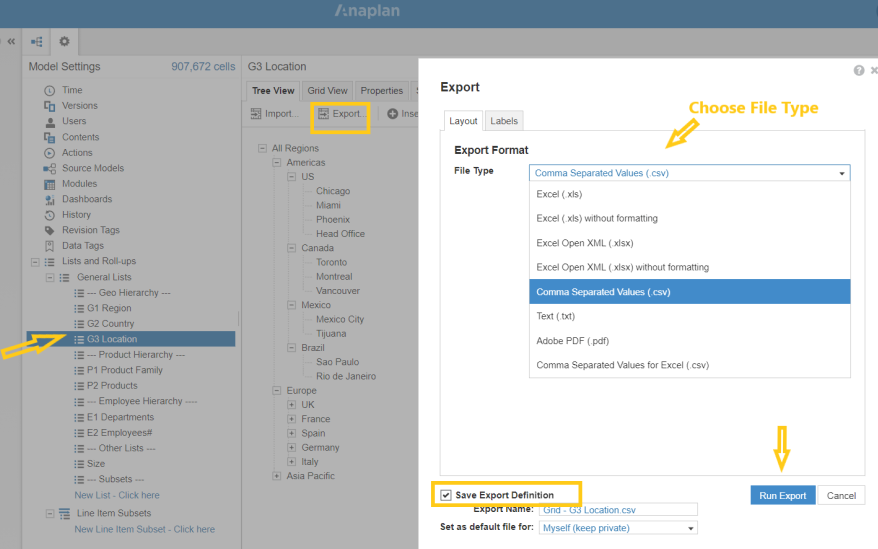878x549 pixels.
Task: Collapse sidebar with double chevron icon
Action: pos(11,41)
